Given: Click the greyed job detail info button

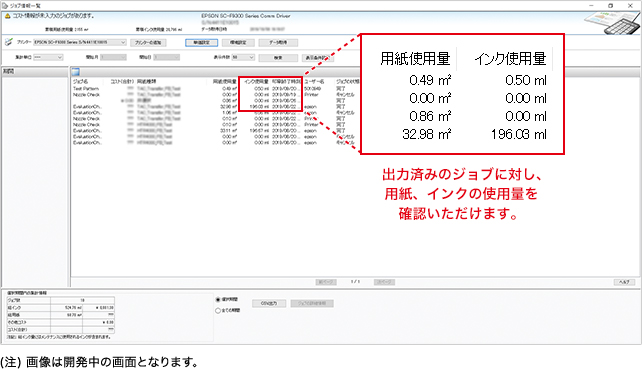Looking at the screenshot, I should click(x=312, y=303).
